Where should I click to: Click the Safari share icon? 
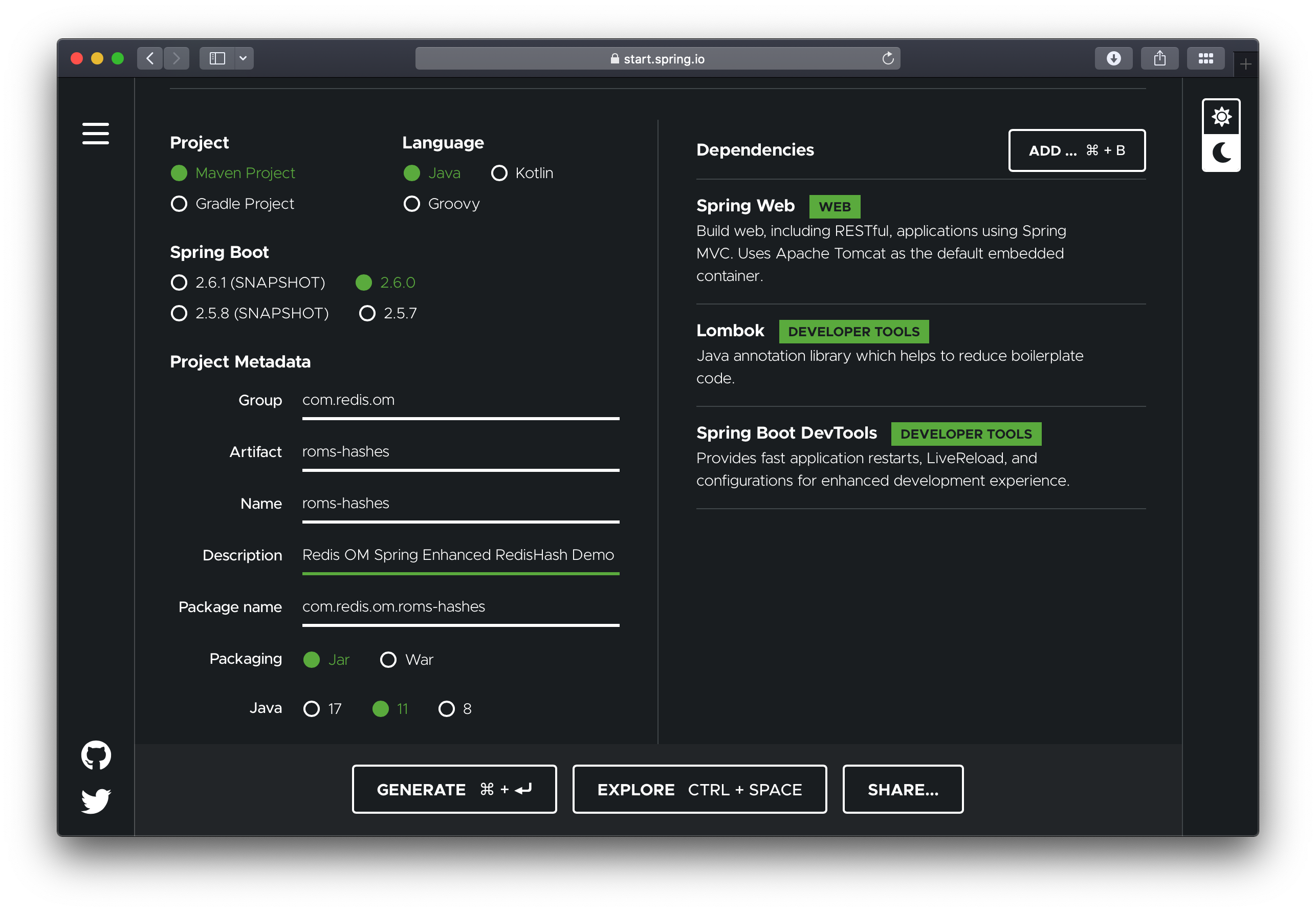click(1159, 58)
